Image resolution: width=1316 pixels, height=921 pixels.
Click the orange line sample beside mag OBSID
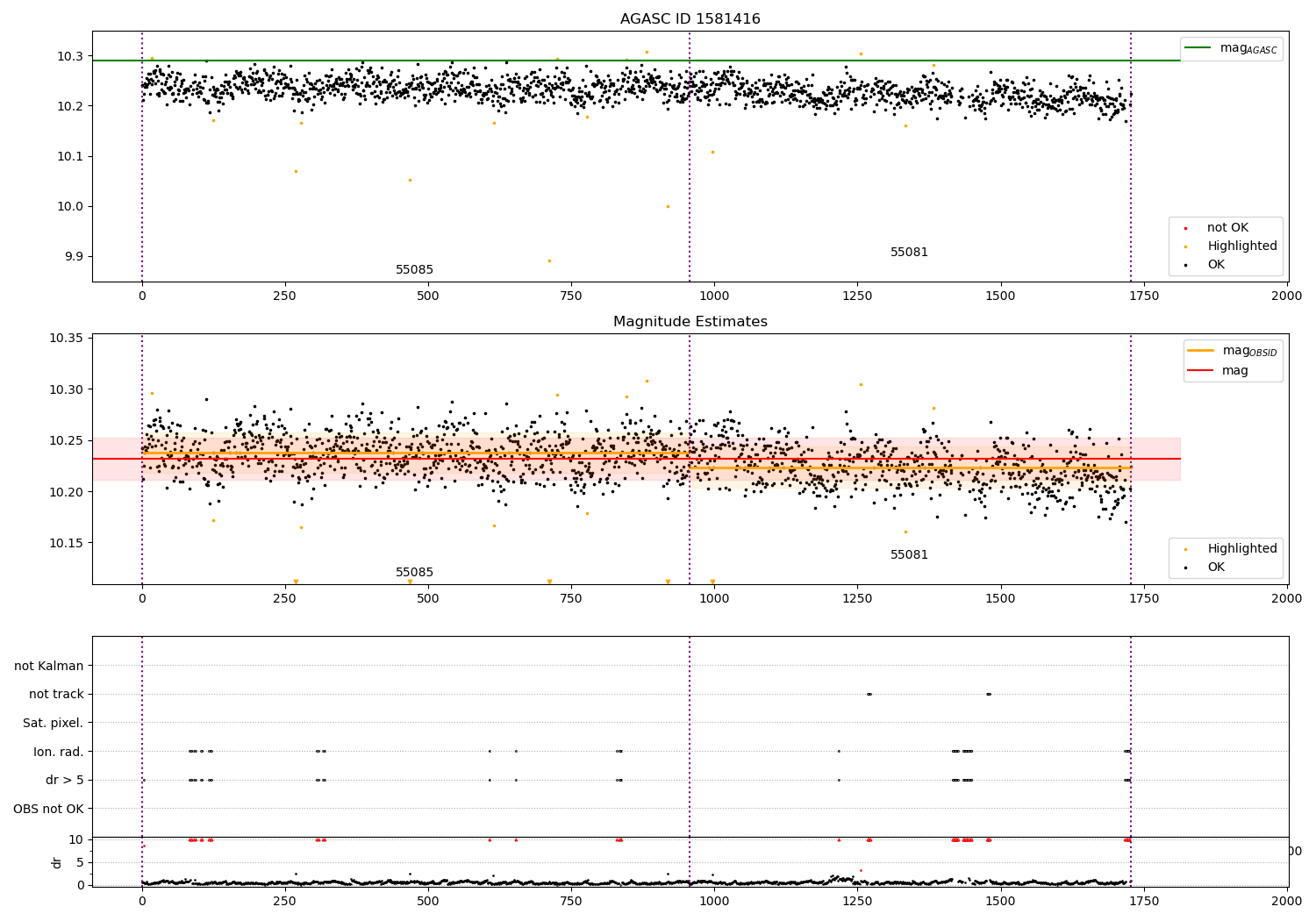1201,350
